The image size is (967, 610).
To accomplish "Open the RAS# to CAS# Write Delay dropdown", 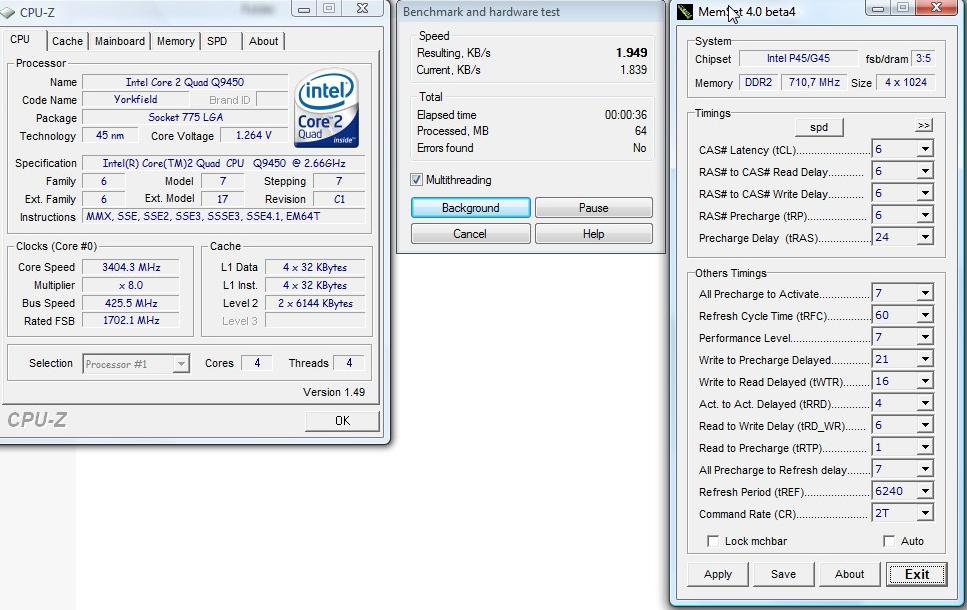I will pos(925,194).
